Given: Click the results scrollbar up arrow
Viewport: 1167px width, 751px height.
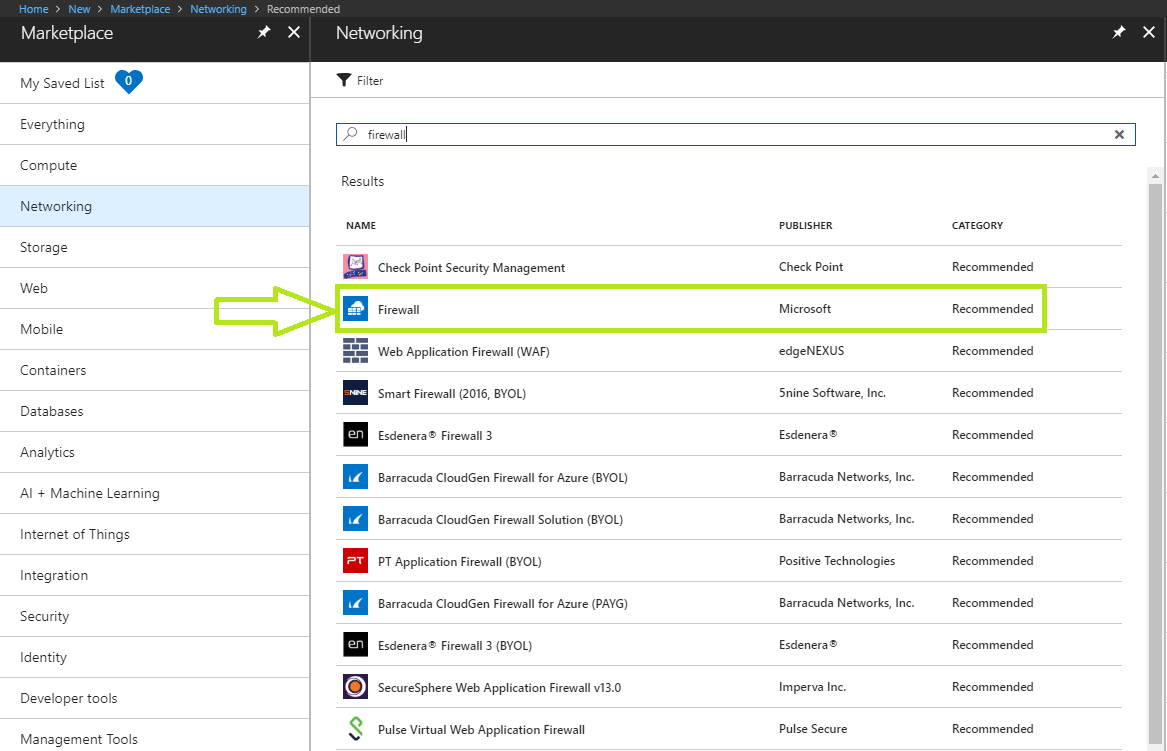Looking at the screenshot, I should pos(1155,176).
